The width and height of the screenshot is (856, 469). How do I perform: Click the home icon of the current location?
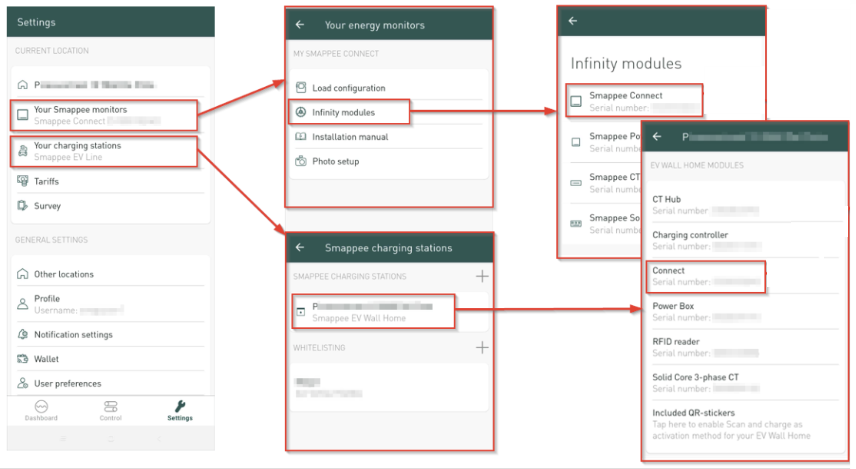(x=22, y=85)
